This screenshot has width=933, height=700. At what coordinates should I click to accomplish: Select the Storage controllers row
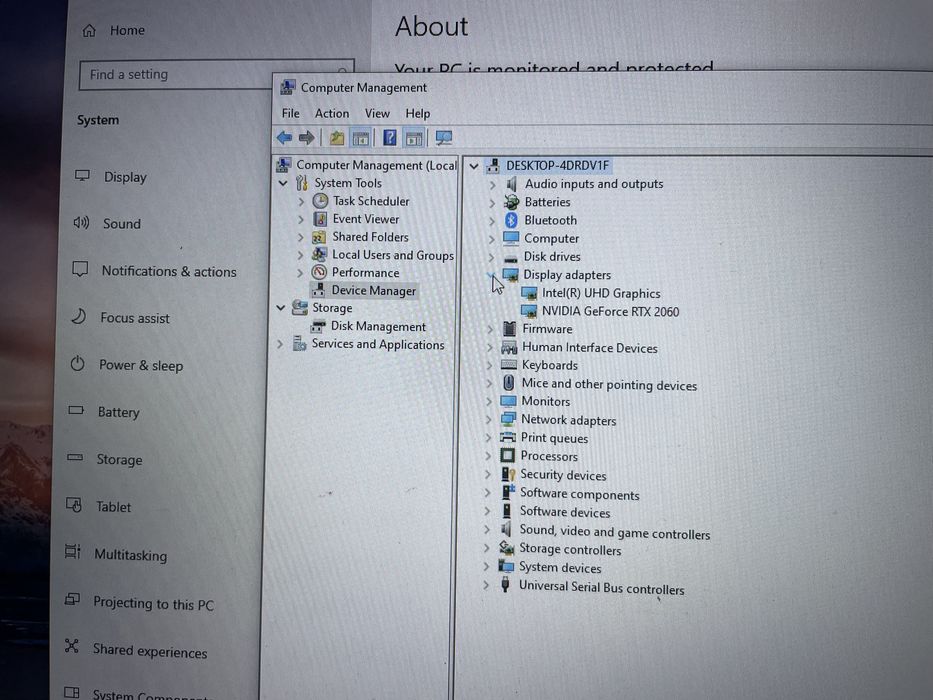(570, 549)
